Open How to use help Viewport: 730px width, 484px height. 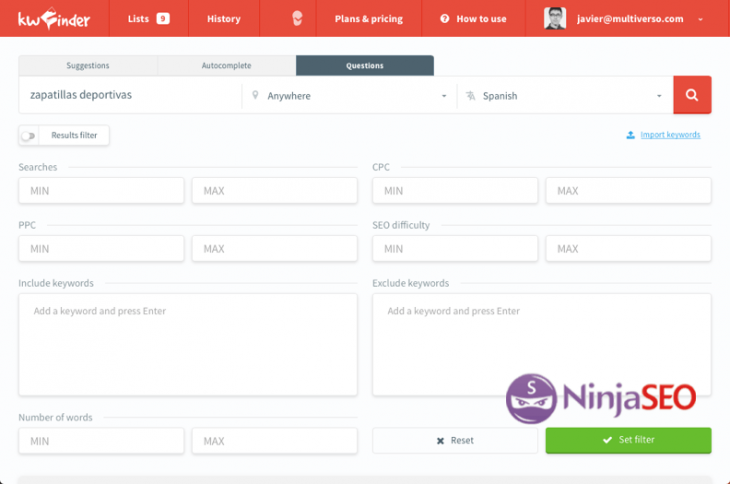click(x=473, y=19)
